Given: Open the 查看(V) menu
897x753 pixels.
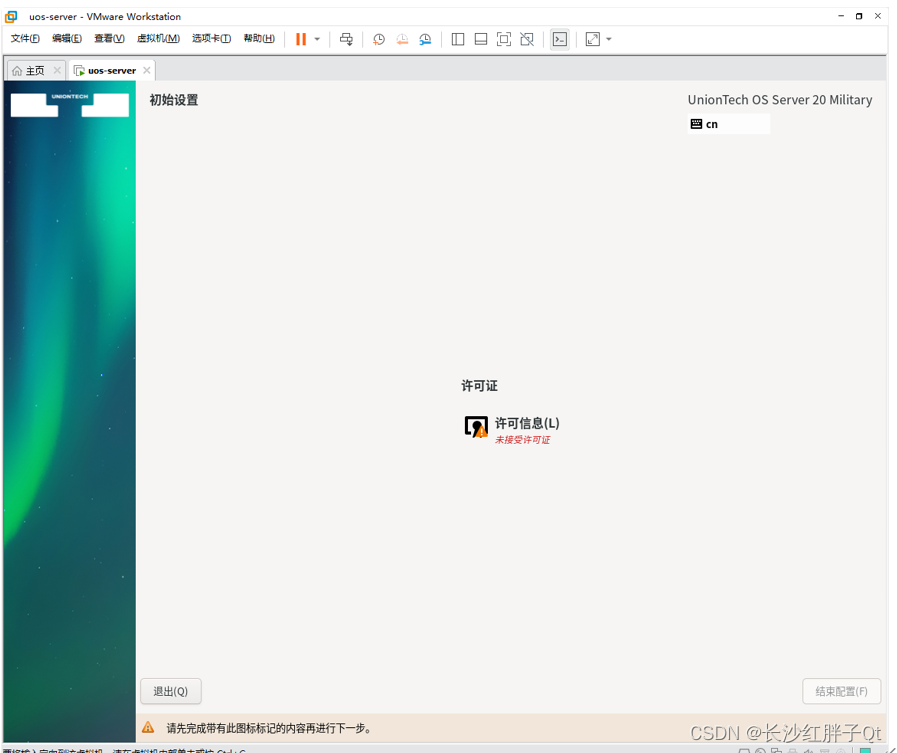Looking at the screenshot, I should (109, 38).
